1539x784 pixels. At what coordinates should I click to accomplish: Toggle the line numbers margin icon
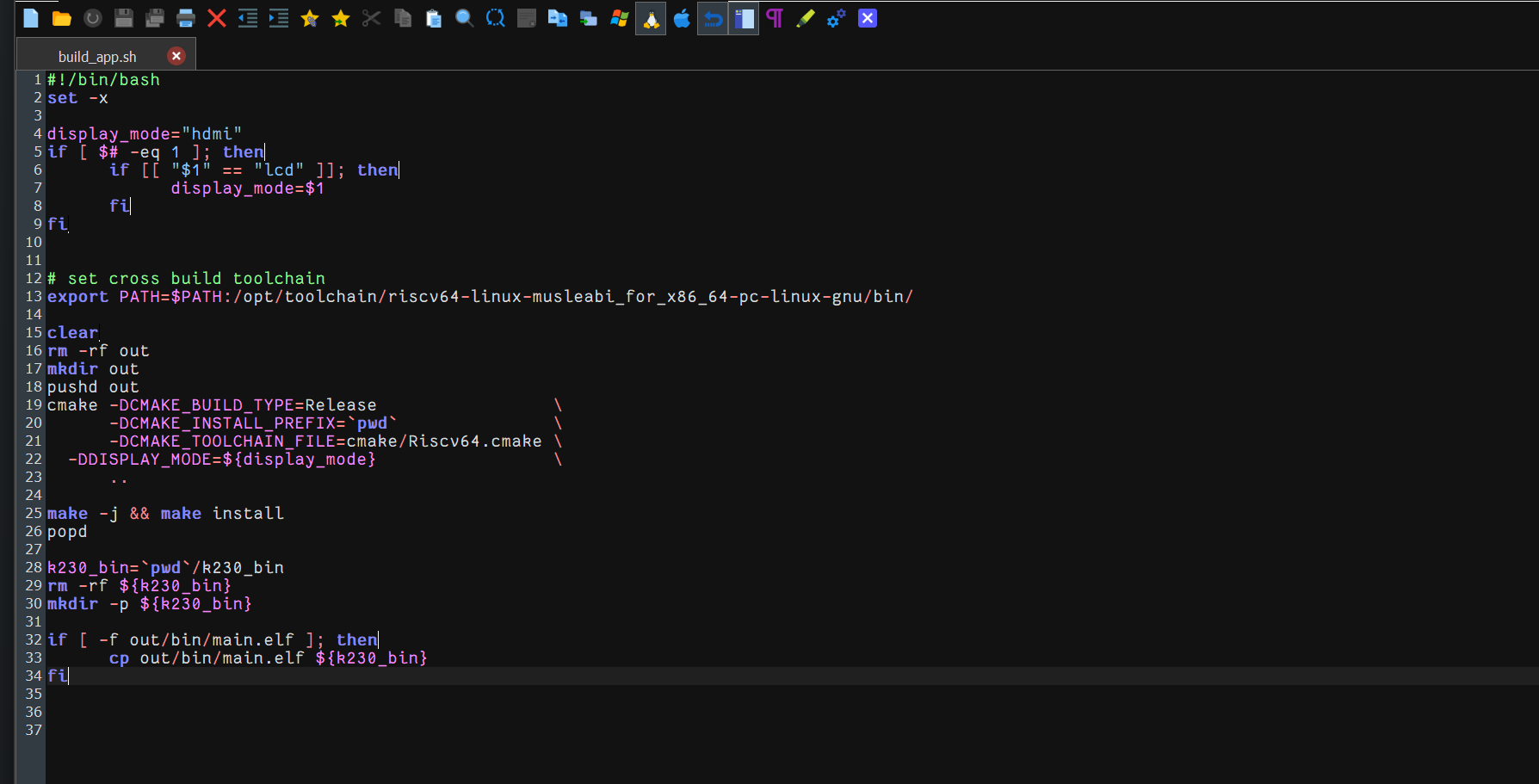[x=744, y=18]
